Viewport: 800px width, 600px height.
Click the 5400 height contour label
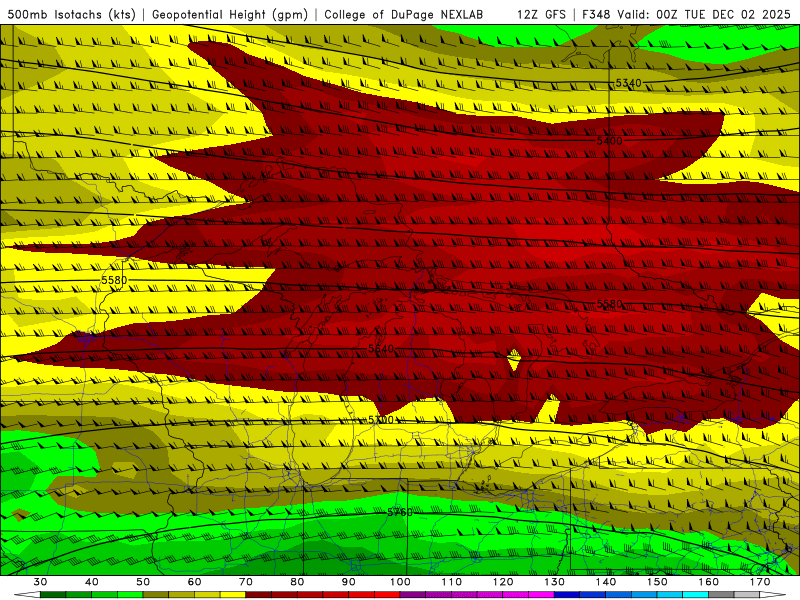(610, 140)
